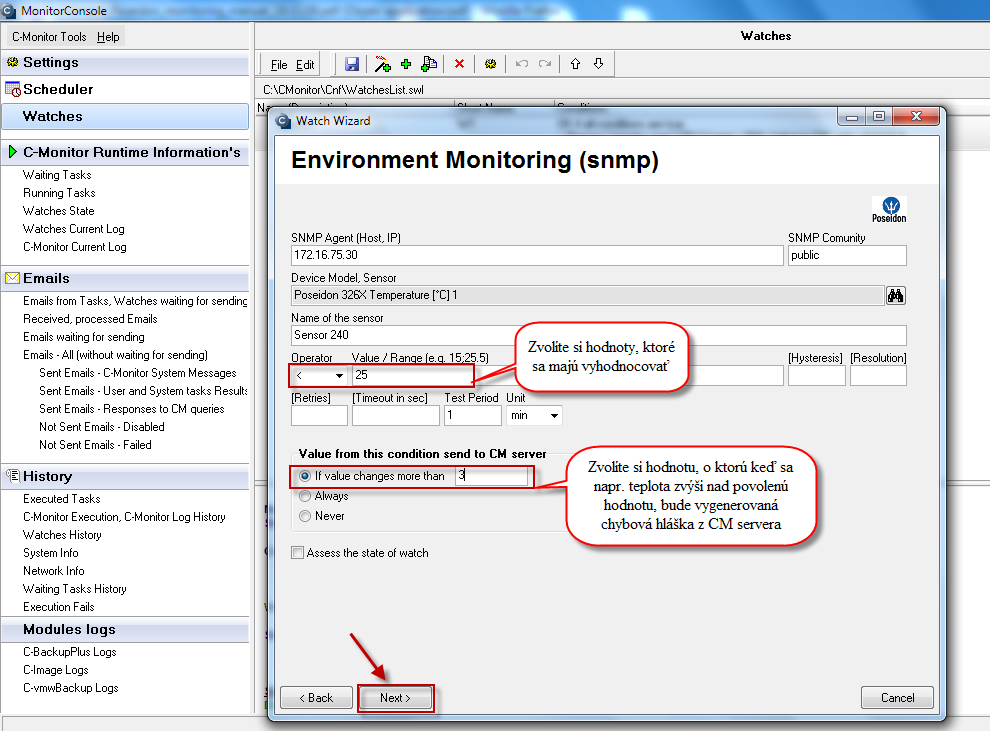Click the SNMP Agent host IP field
Screen dimensions: 990x731
coord(537,255)
